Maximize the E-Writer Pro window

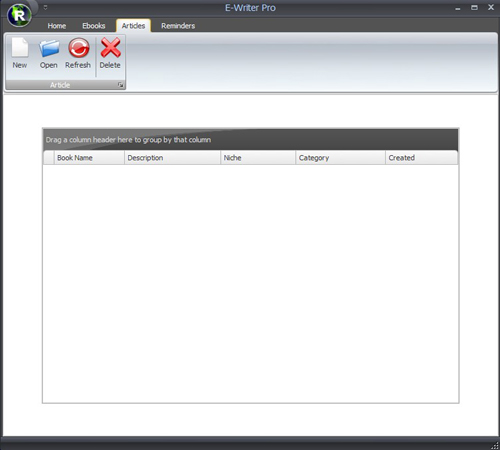click(474, 7)
